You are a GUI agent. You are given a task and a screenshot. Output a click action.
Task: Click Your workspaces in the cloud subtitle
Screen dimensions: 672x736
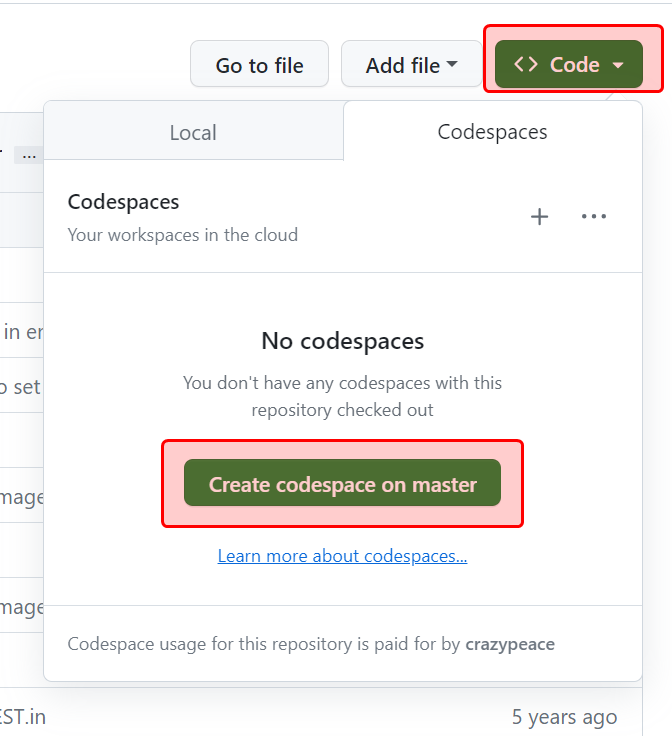(x=182, y=235)
